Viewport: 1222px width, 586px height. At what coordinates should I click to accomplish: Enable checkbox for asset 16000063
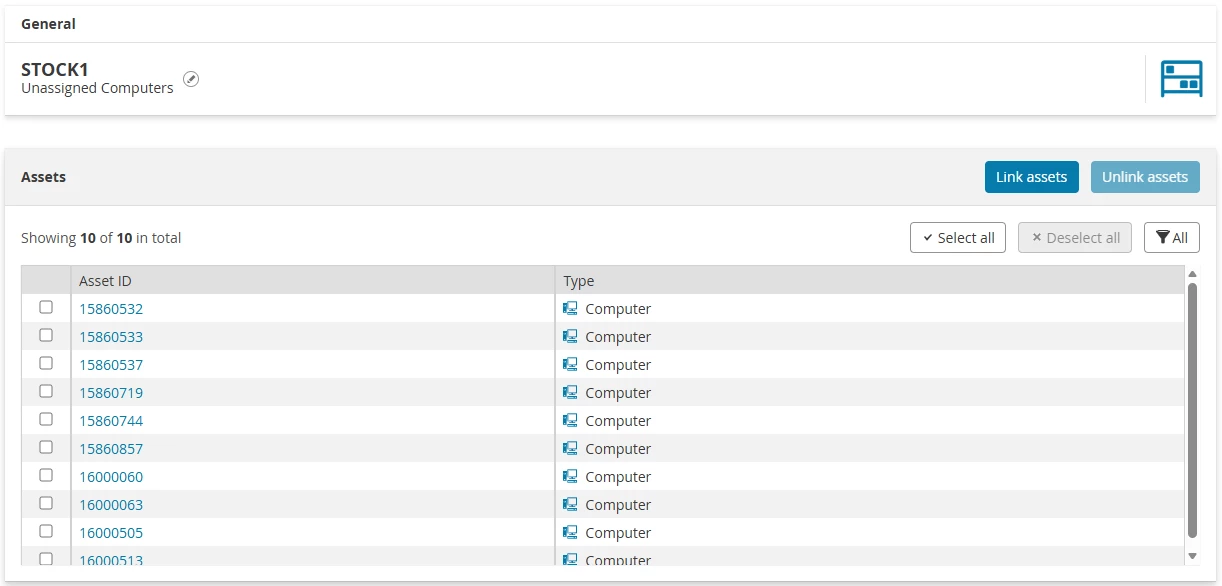click(x=46, y=503)
